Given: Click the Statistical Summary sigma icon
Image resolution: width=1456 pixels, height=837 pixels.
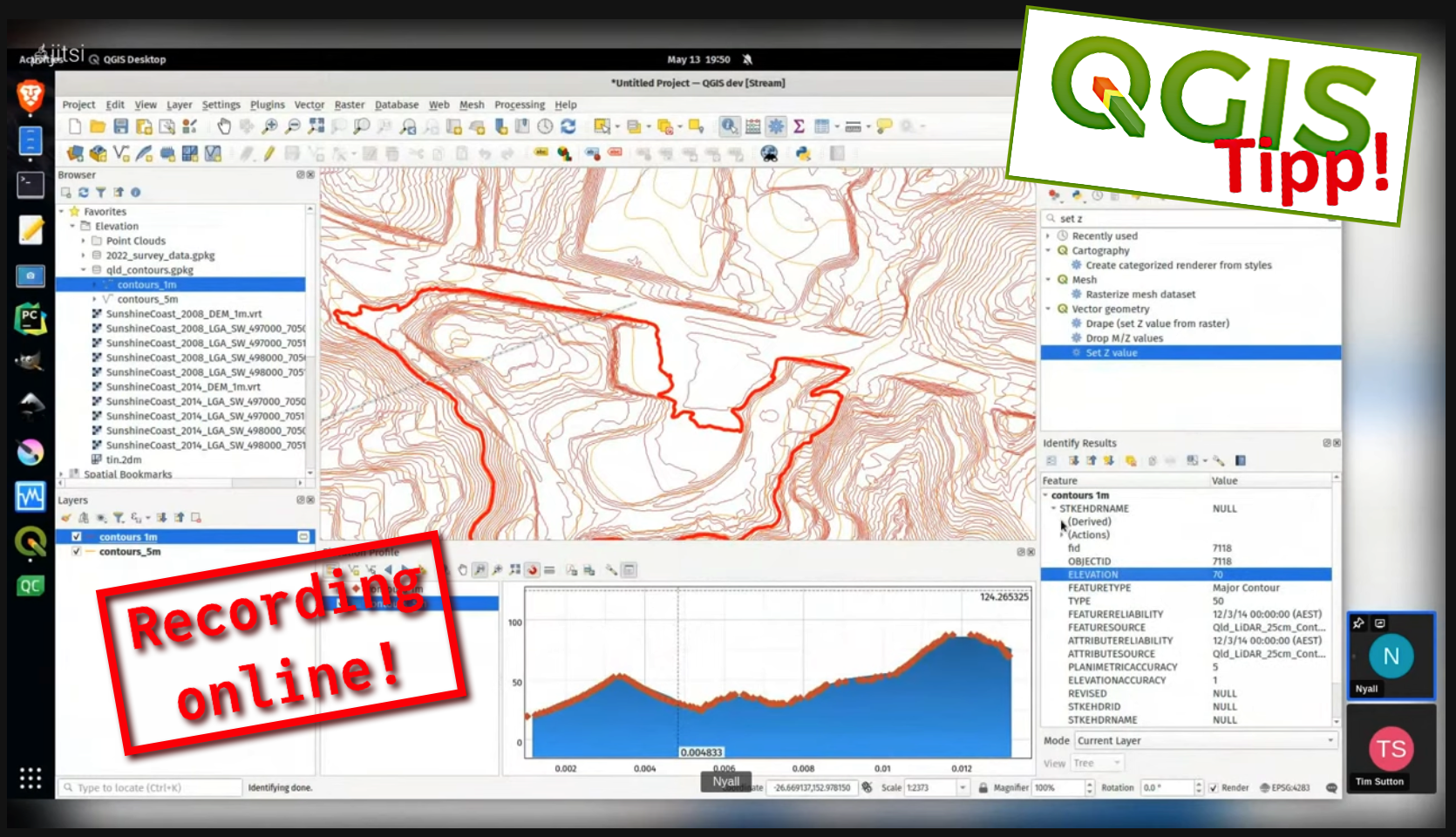Looking at the screenshot, I should pos(799,126).
